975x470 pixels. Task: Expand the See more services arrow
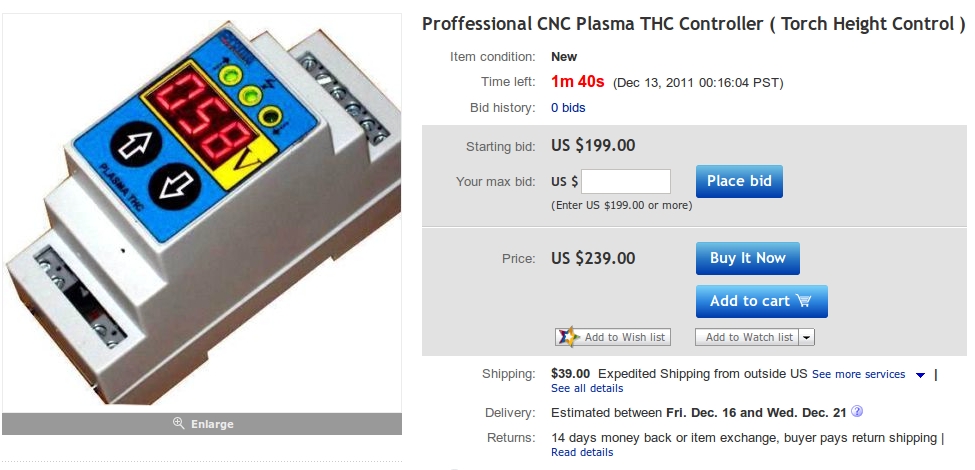pos(920,375)
